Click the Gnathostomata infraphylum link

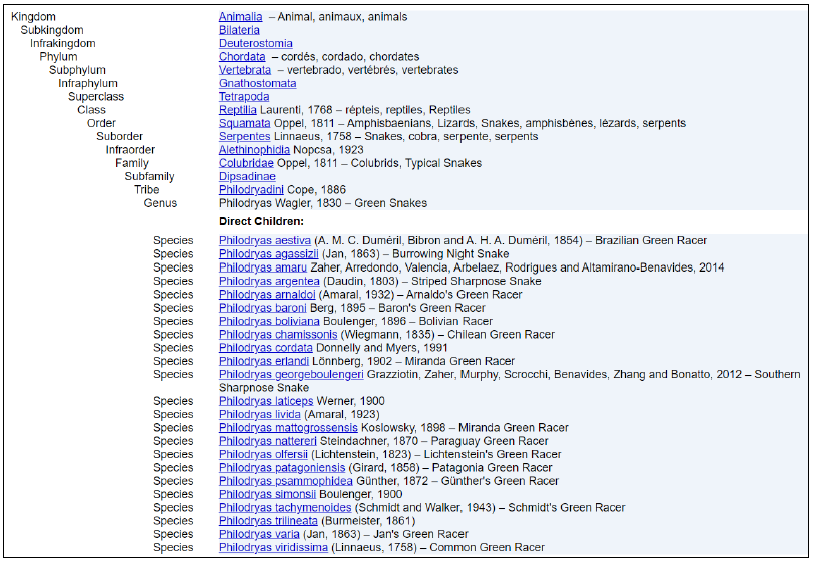tap(257, 83)
